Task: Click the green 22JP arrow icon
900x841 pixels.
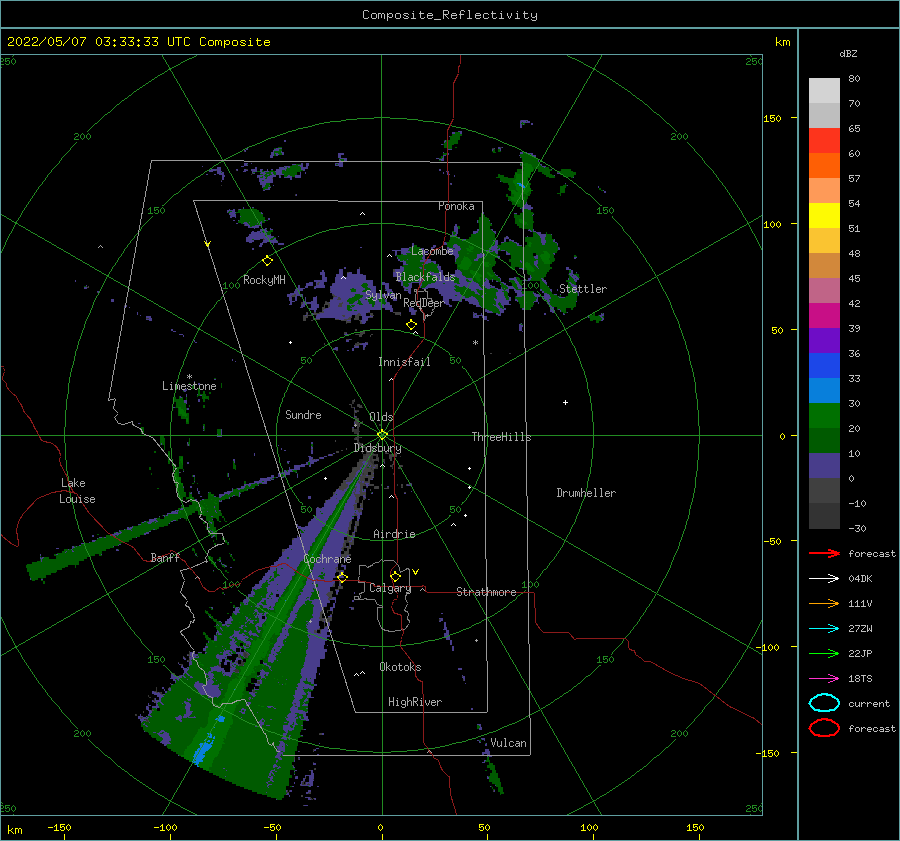Action: [x=824, y=653]
